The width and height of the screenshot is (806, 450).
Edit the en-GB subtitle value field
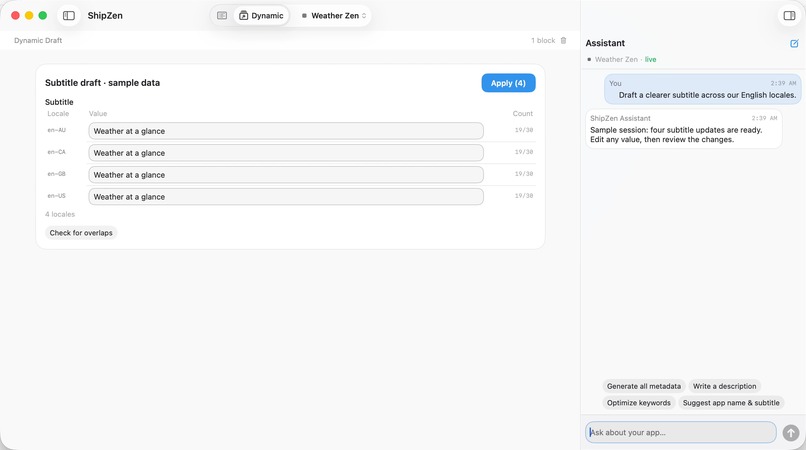pos(286,175)
